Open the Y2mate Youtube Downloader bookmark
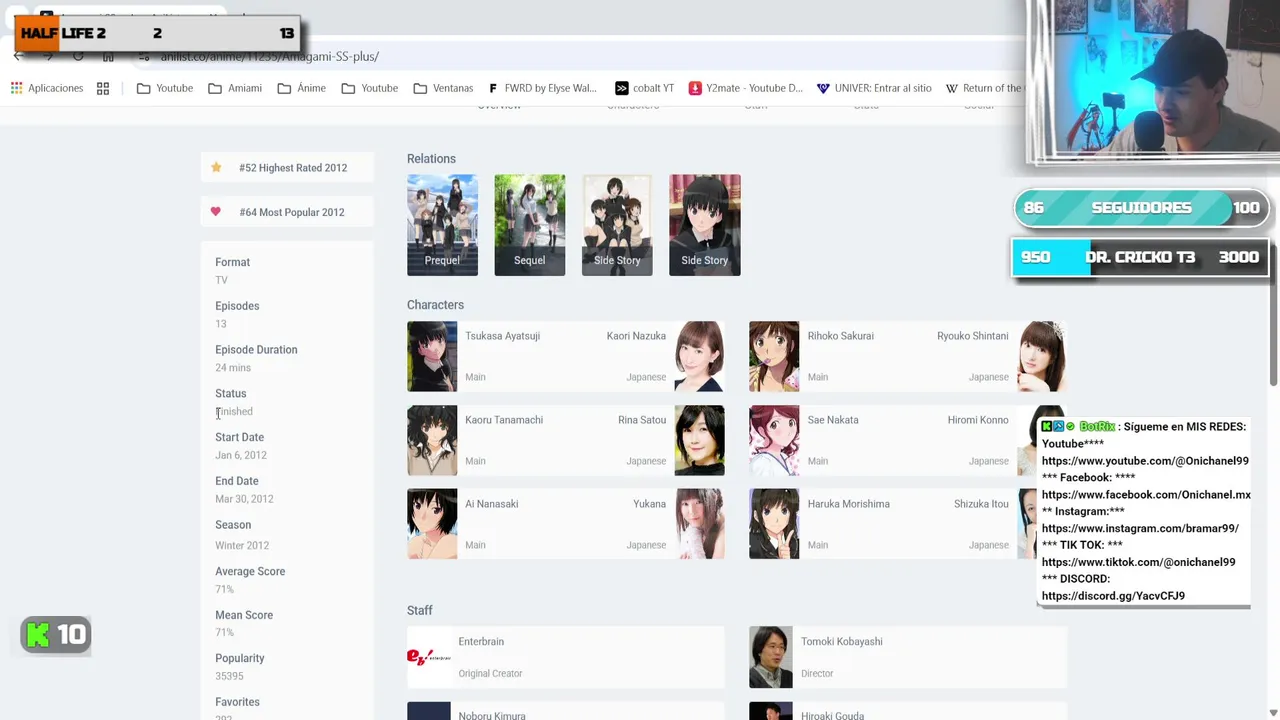 (746, 88)
